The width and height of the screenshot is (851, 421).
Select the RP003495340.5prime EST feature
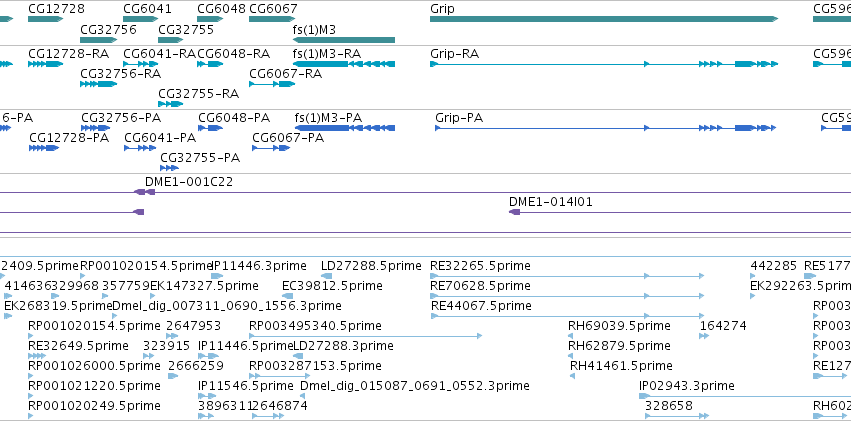click(x=365, y=336)
